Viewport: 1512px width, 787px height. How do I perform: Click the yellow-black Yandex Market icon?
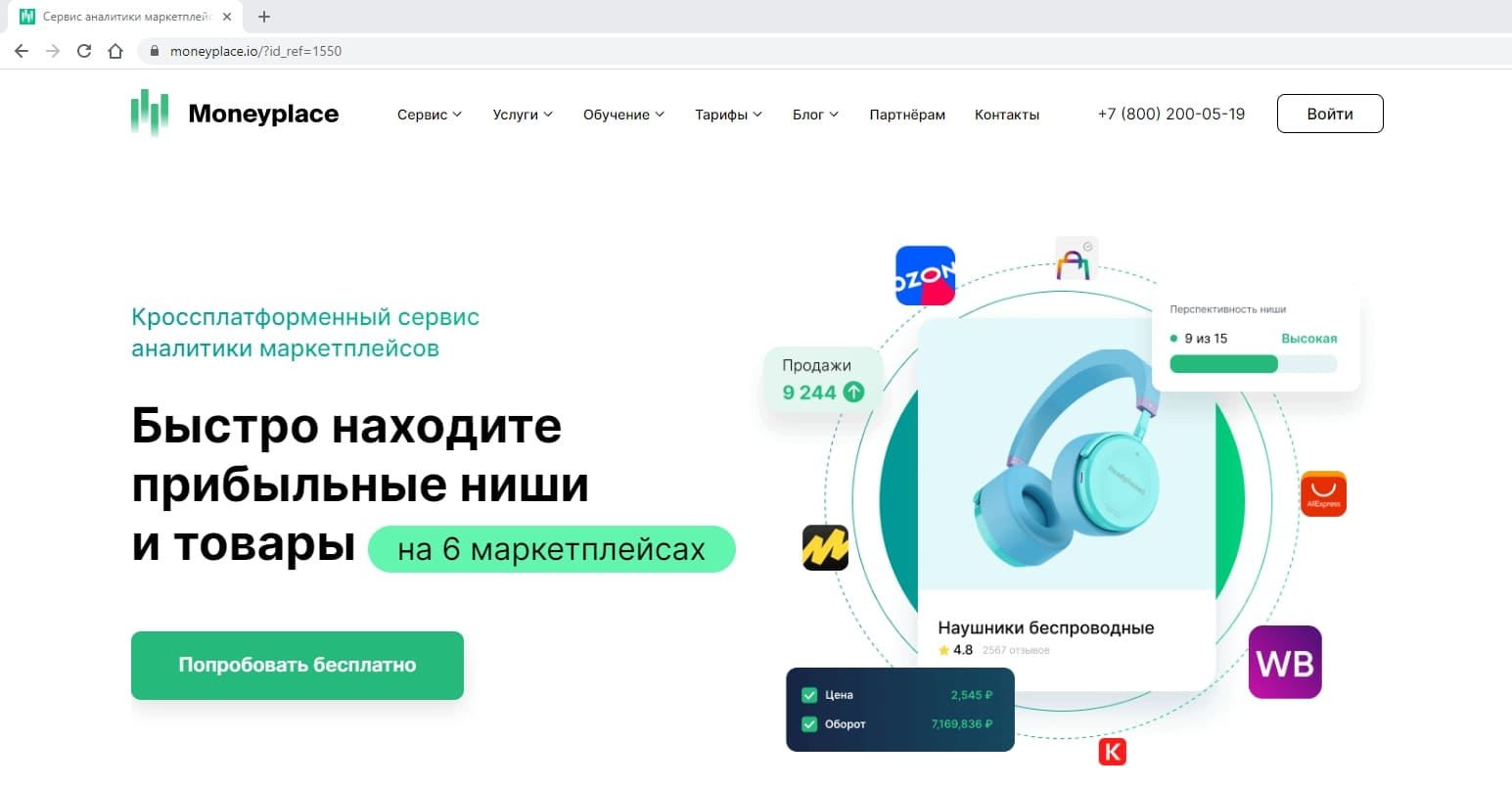(x=825, y=548)
